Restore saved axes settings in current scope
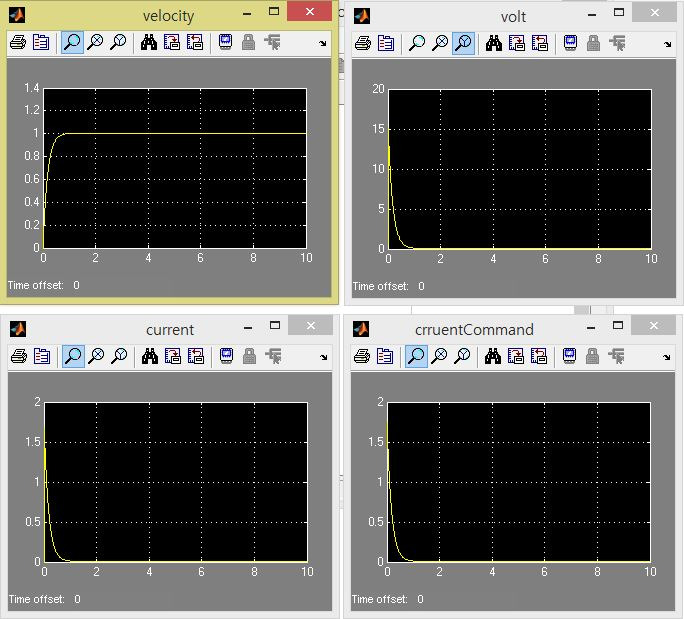The height and width of the screenshot is (619, 684). (x=195, y=356)
